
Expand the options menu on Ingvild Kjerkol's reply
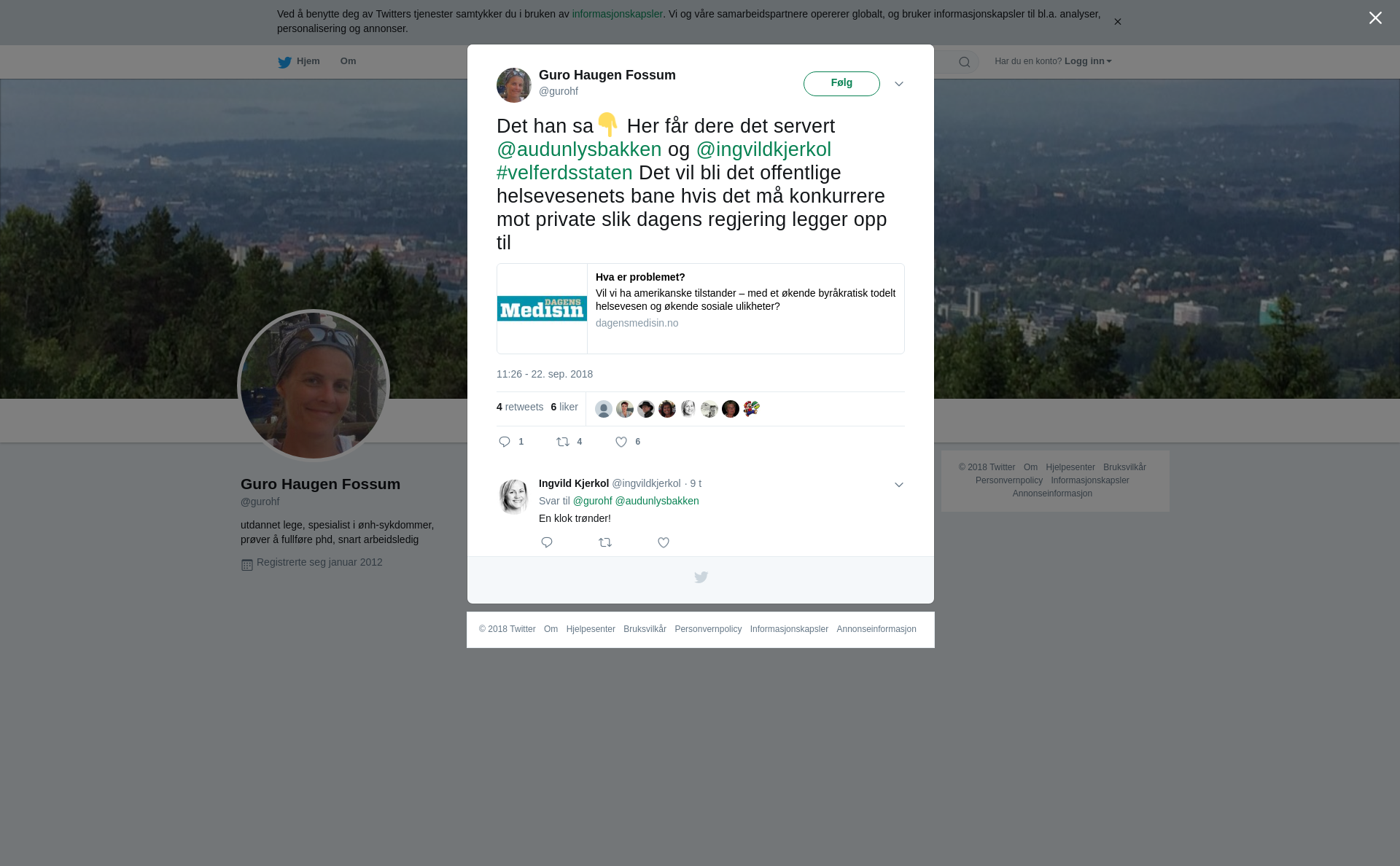pos(899,485)
